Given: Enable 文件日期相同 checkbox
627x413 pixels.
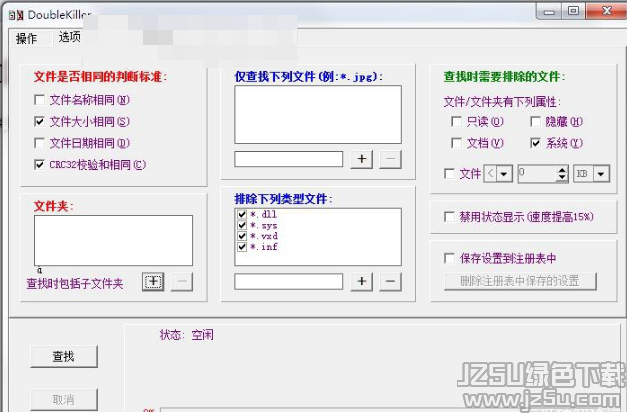Looking at the screenshot, I should (39, 143).
